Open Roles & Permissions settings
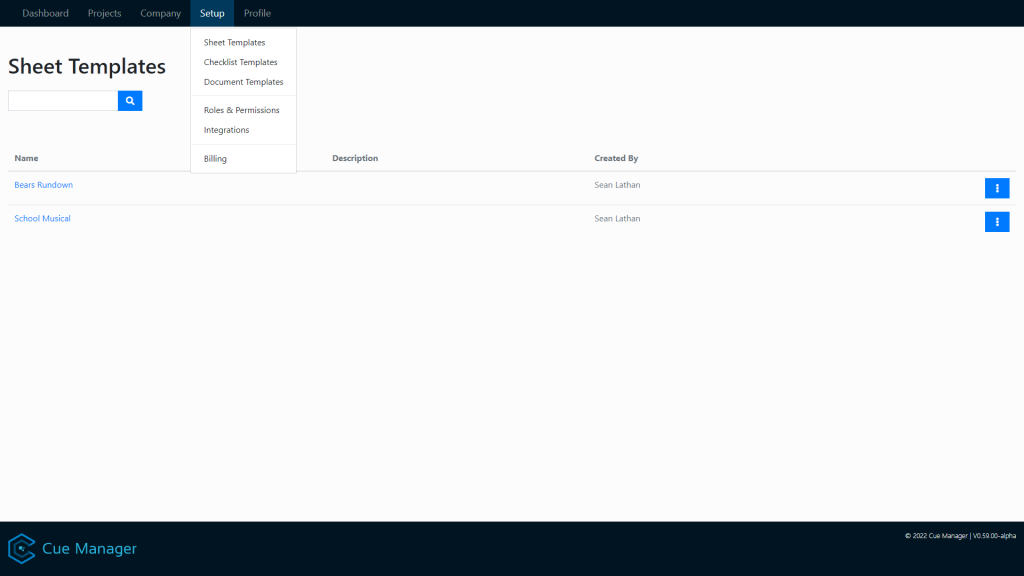 [241, 110]
